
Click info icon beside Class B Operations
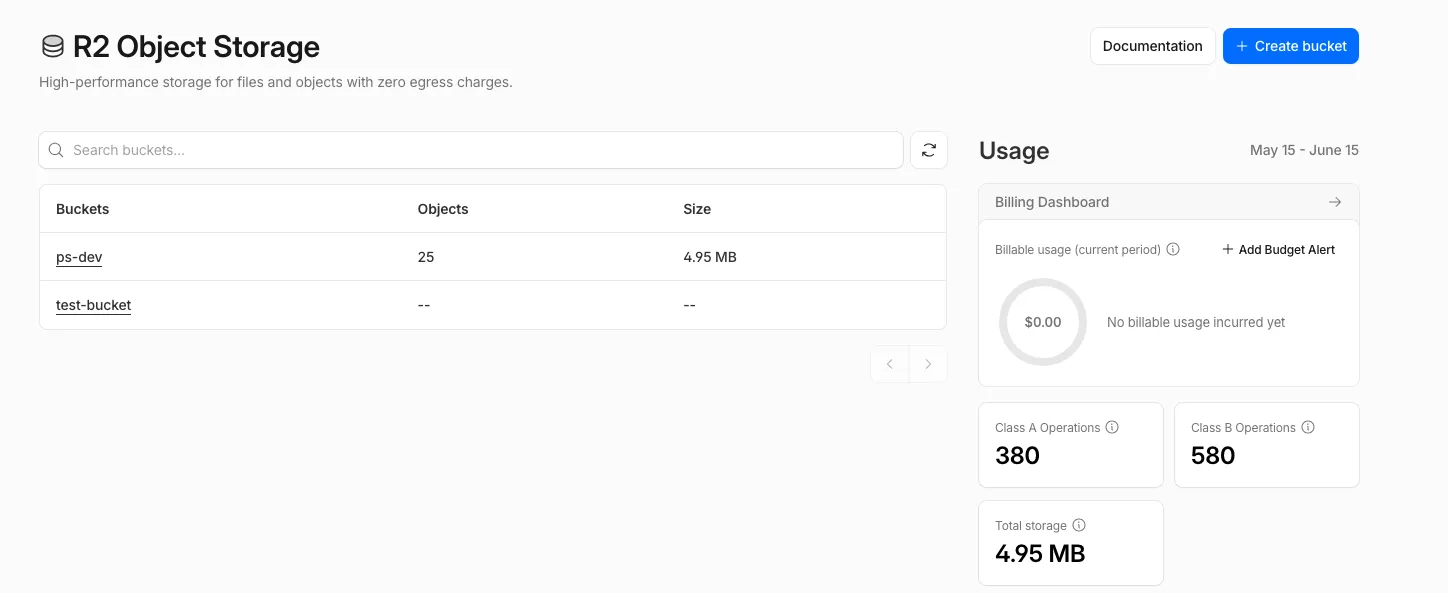click(1308, 427)
